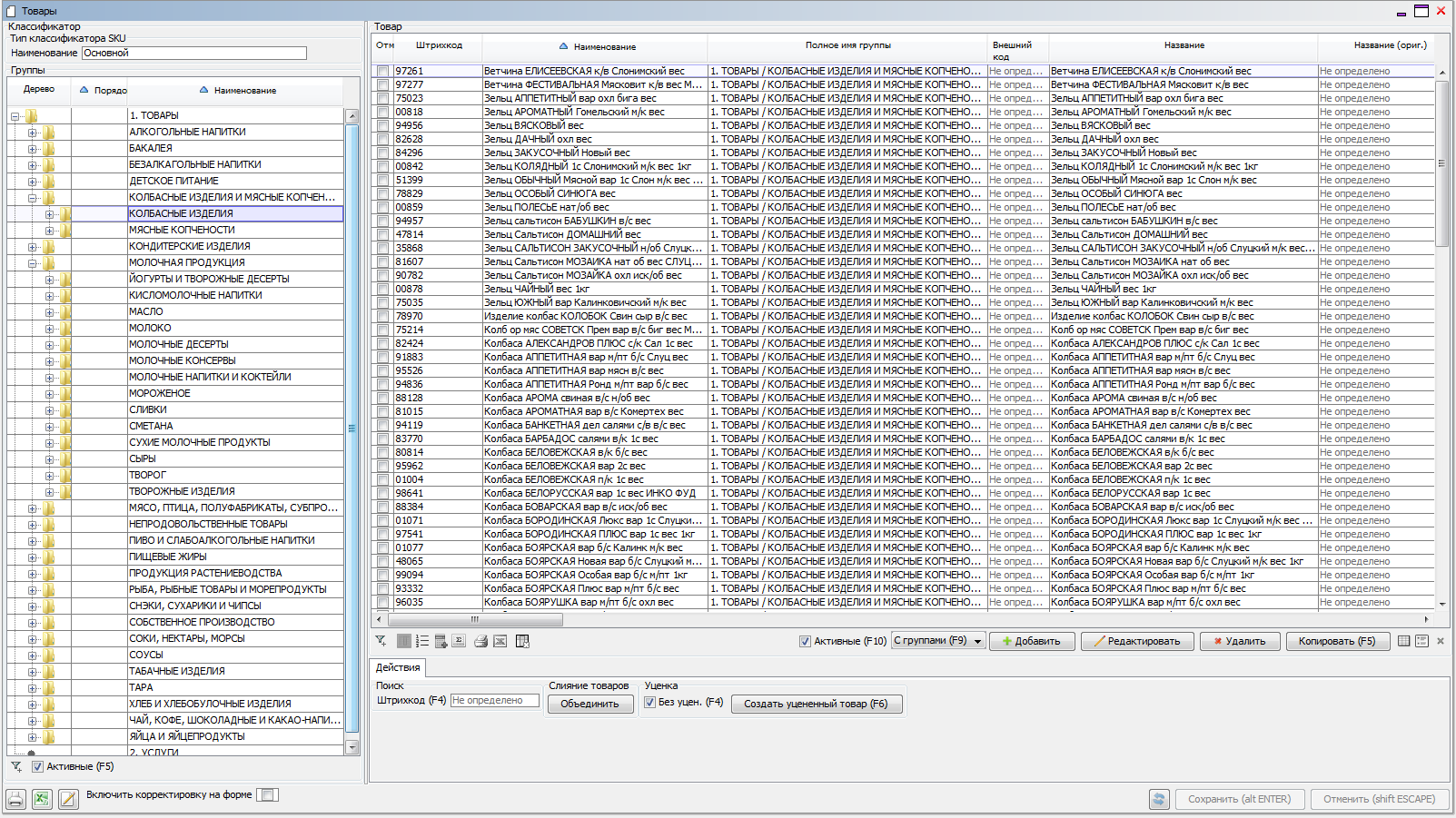Image resolution: width=1456 pixels, height=818 pixels.
Task: Click the numbered list icon under product table
Action: (x=422, y=641)
